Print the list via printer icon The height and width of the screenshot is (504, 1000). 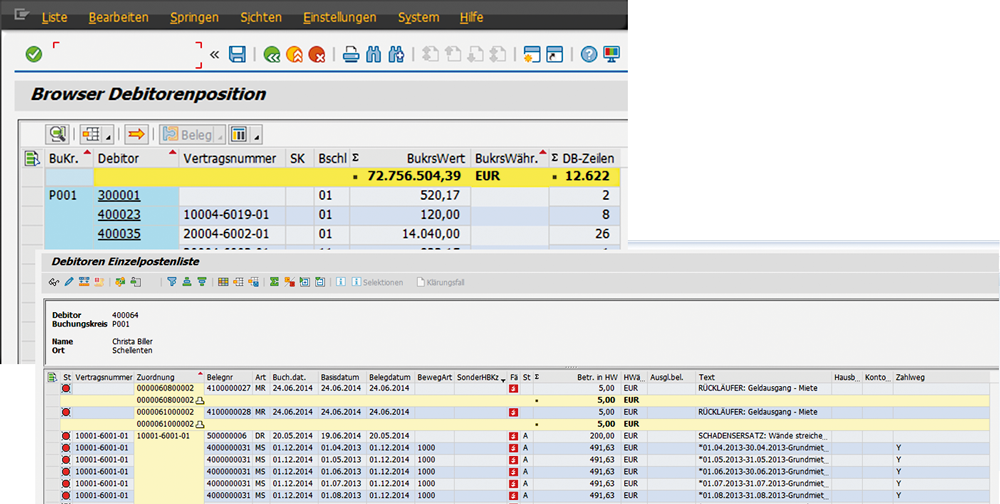351,54
